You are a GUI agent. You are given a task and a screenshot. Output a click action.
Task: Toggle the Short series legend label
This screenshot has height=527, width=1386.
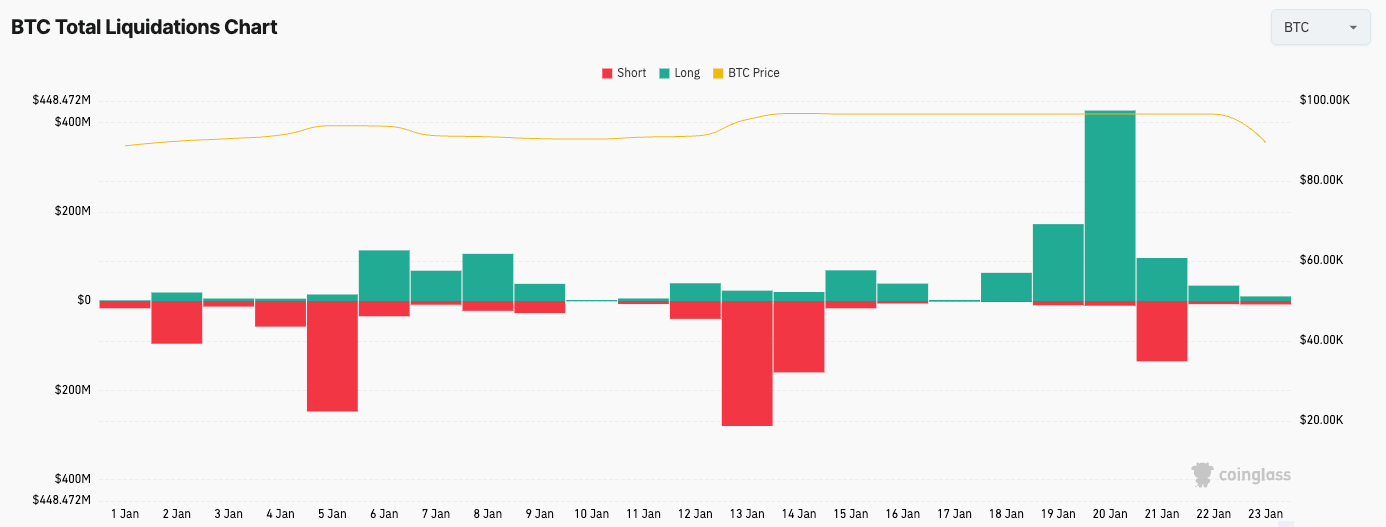coord(631,73)
